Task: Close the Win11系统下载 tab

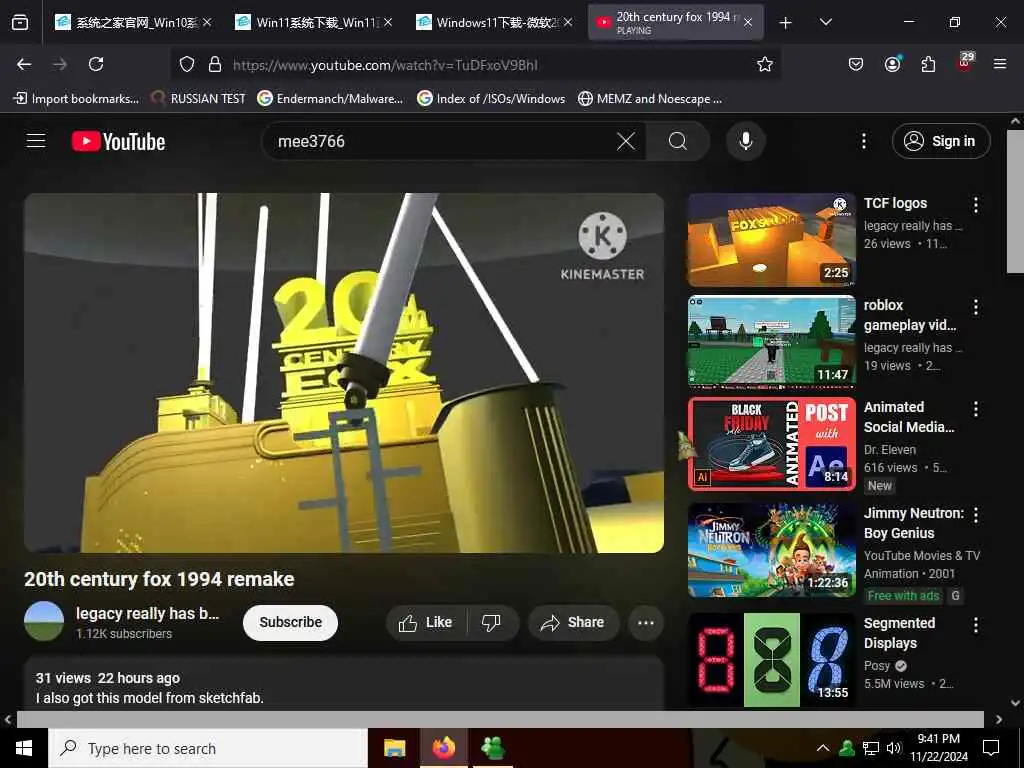Action: 388,22
